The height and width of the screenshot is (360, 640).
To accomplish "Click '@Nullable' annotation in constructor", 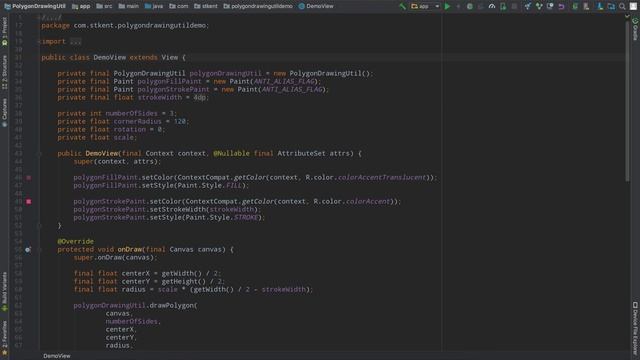I will point(231,153).
